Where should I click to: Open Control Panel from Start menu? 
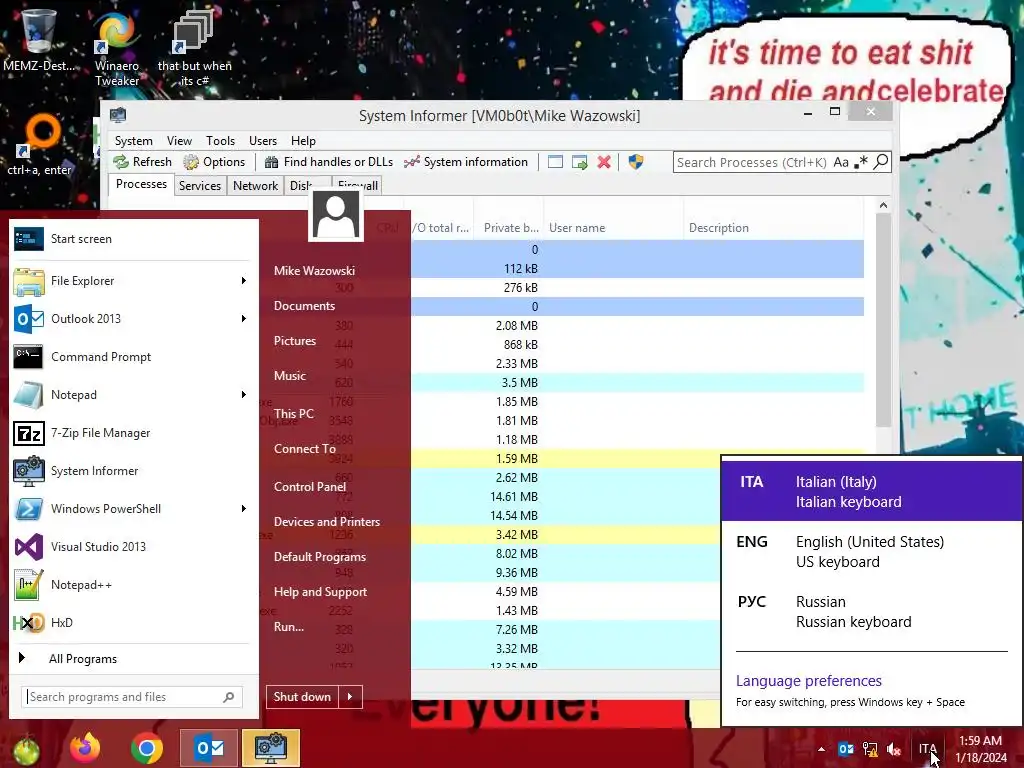point(310,487)
